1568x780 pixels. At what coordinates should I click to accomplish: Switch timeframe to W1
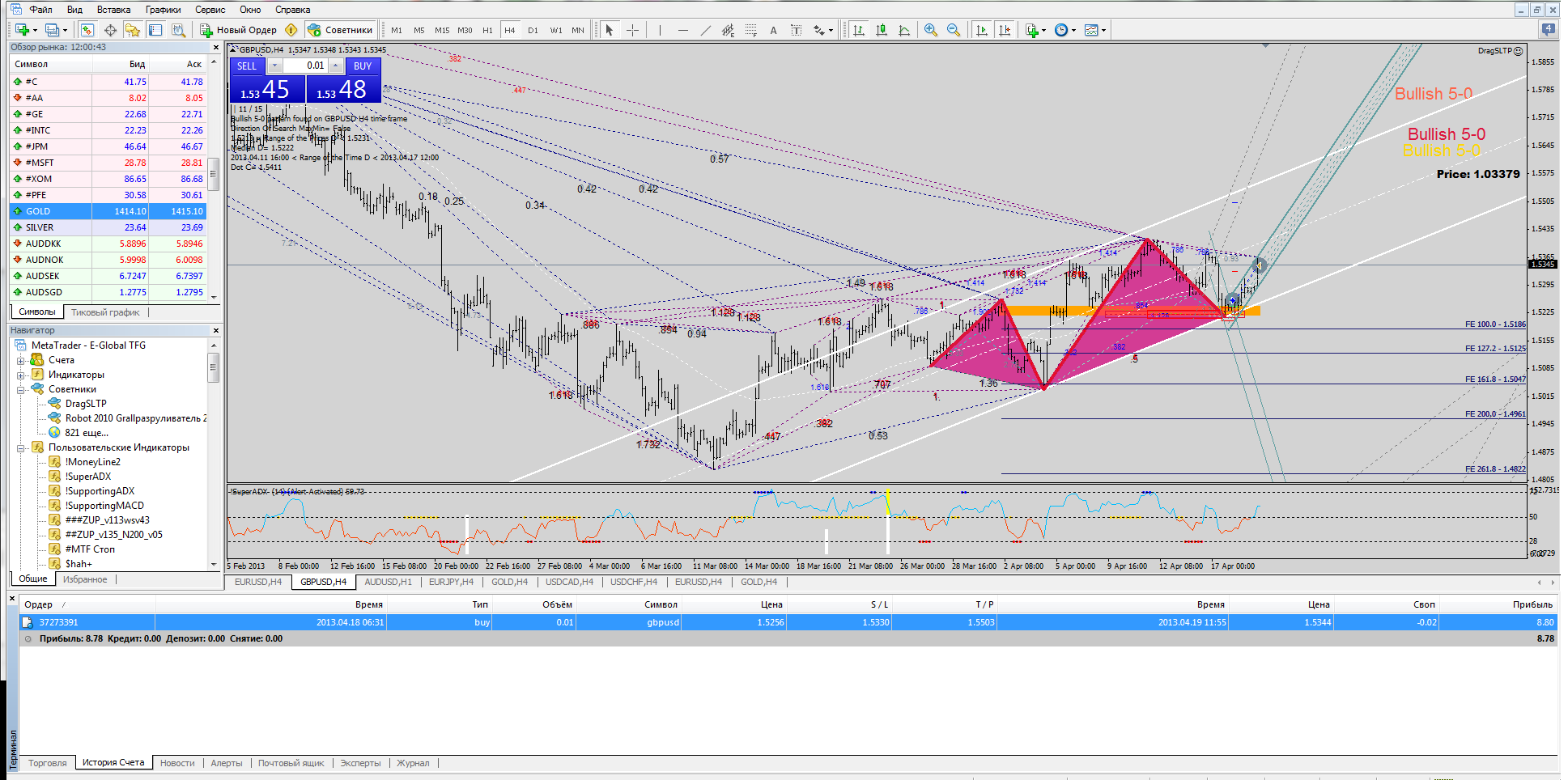pos(556,30)
